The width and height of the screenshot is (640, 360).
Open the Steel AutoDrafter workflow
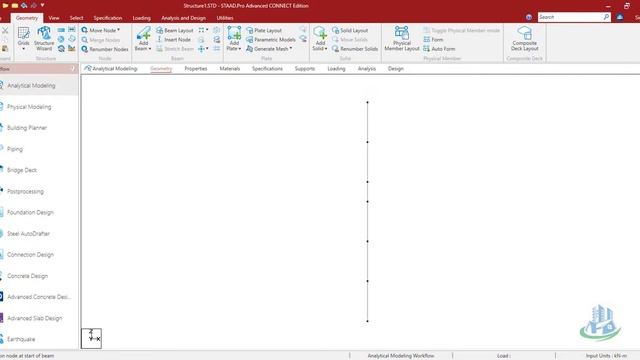click(39, 233)
